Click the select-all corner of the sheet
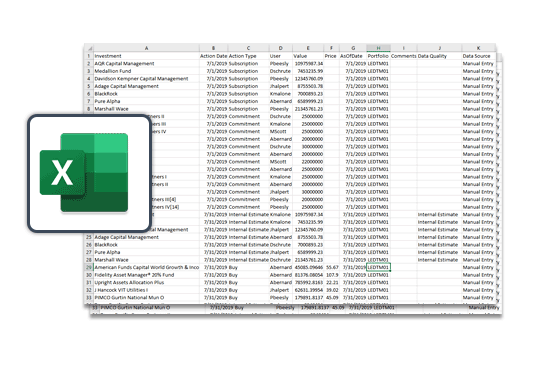The image size is (555, 370). point(89,48)
